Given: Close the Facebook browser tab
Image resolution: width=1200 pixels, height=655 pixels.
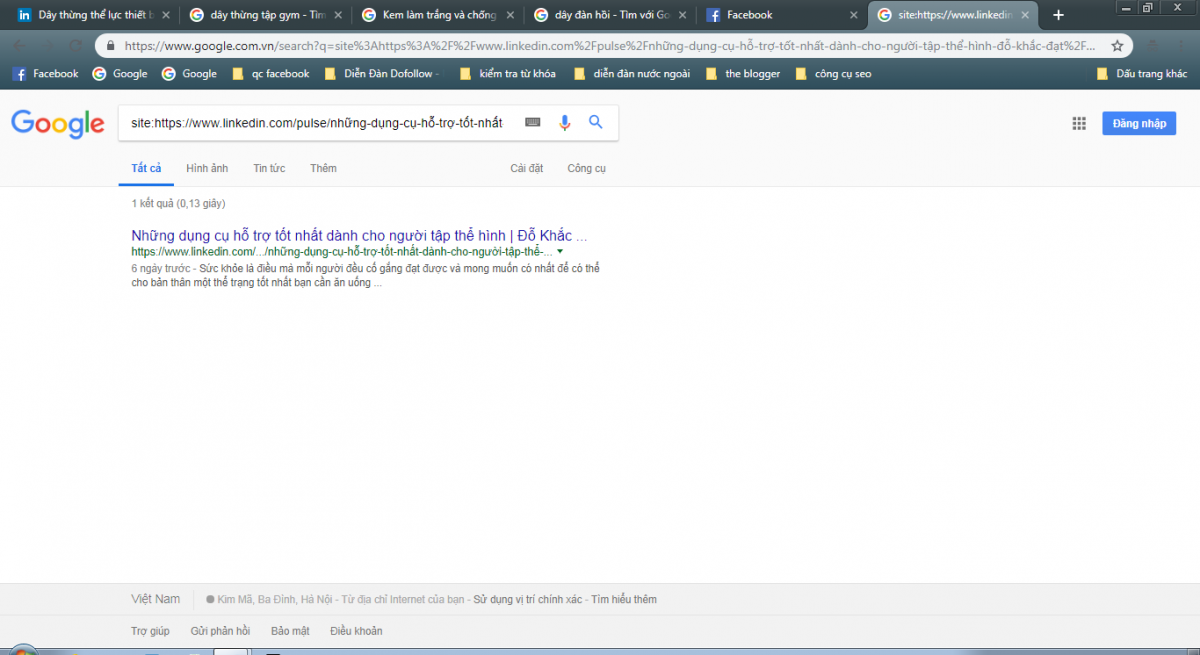Looking at the screenshot, I should click(x=853, y=15).
